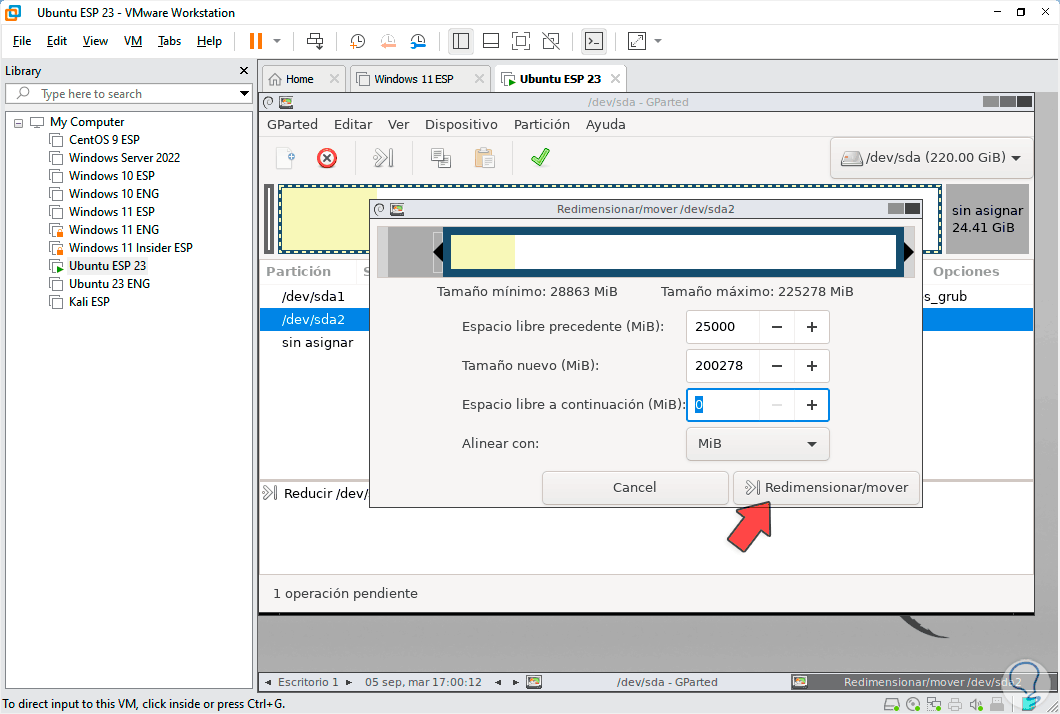Switch to the Windows 11 ESP tab
Screen dimensions: 1060x714
click(413, 79)
